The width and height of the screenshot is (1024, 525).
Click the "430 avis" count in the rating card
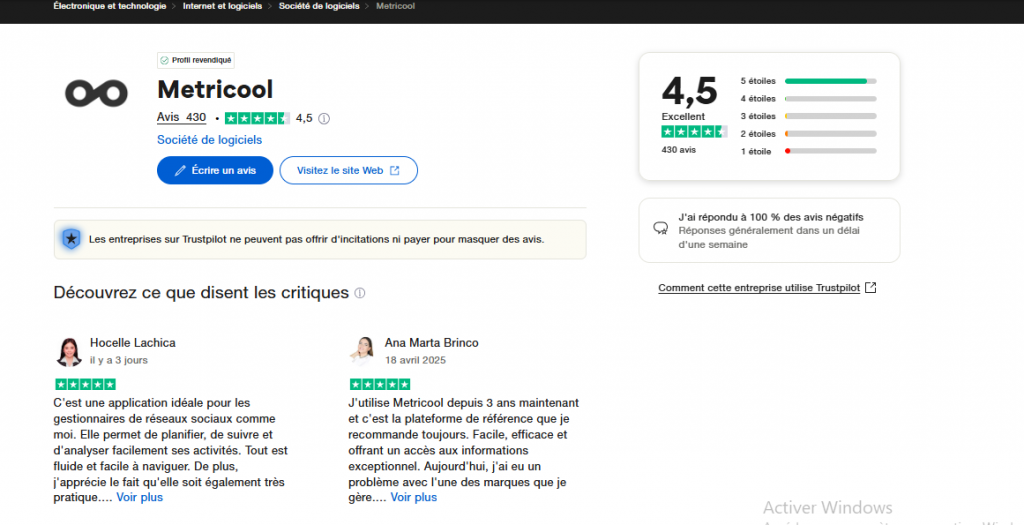click(x=679, y=150)
